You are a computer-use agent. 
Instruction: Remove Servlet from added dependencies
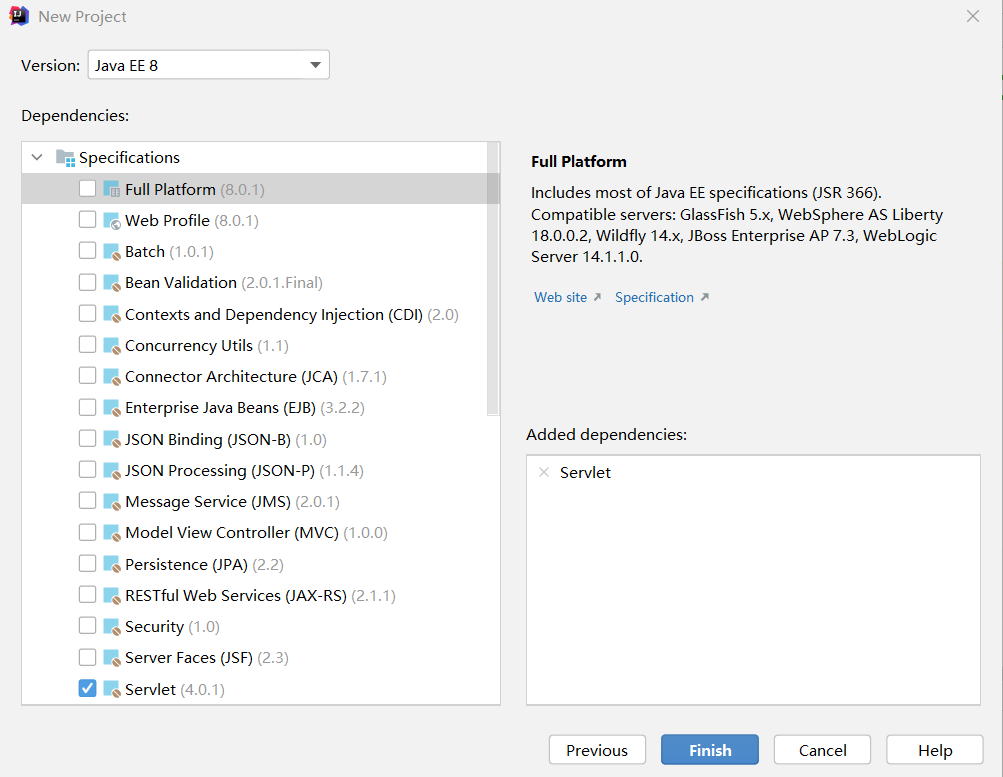544,473
